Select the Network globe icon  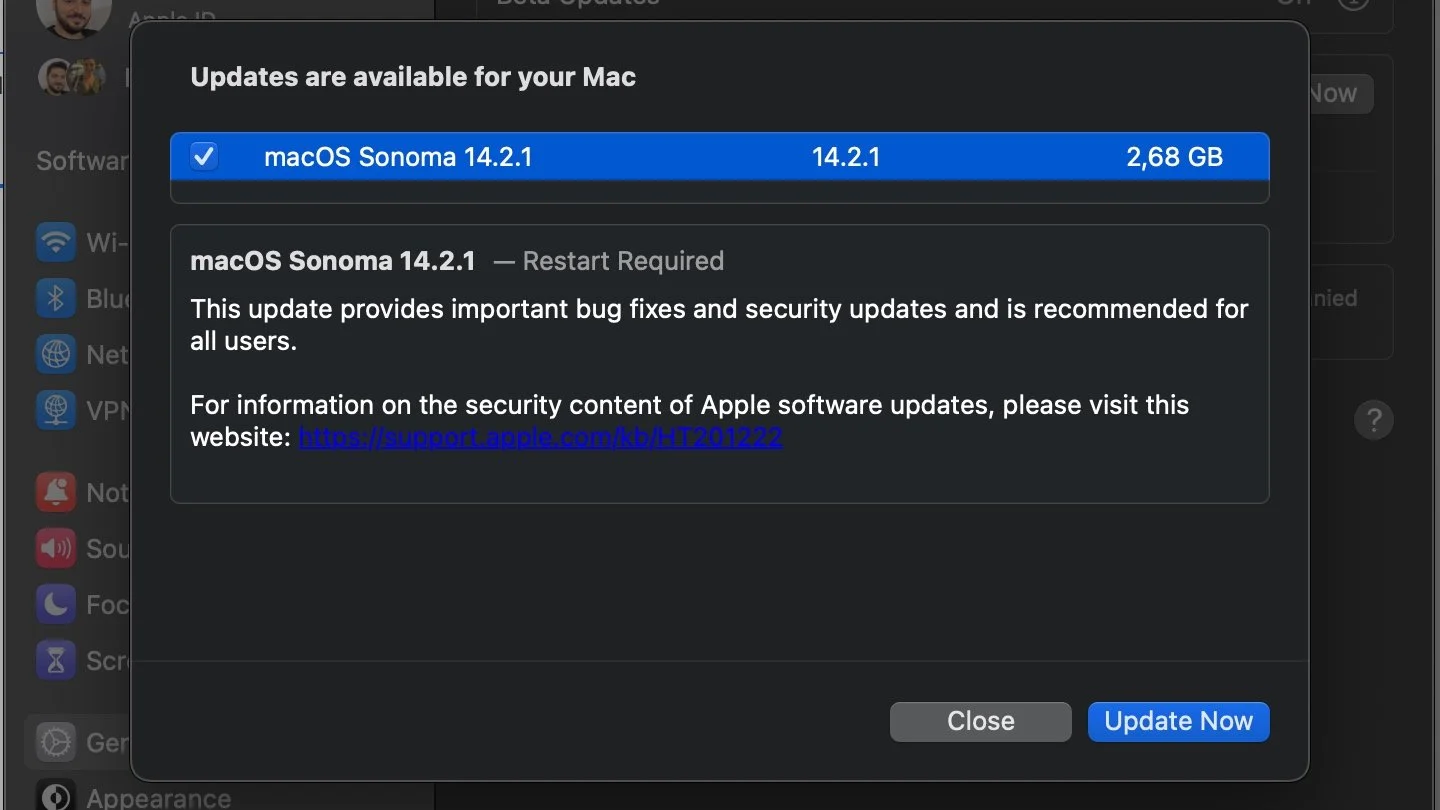(56, 354)
